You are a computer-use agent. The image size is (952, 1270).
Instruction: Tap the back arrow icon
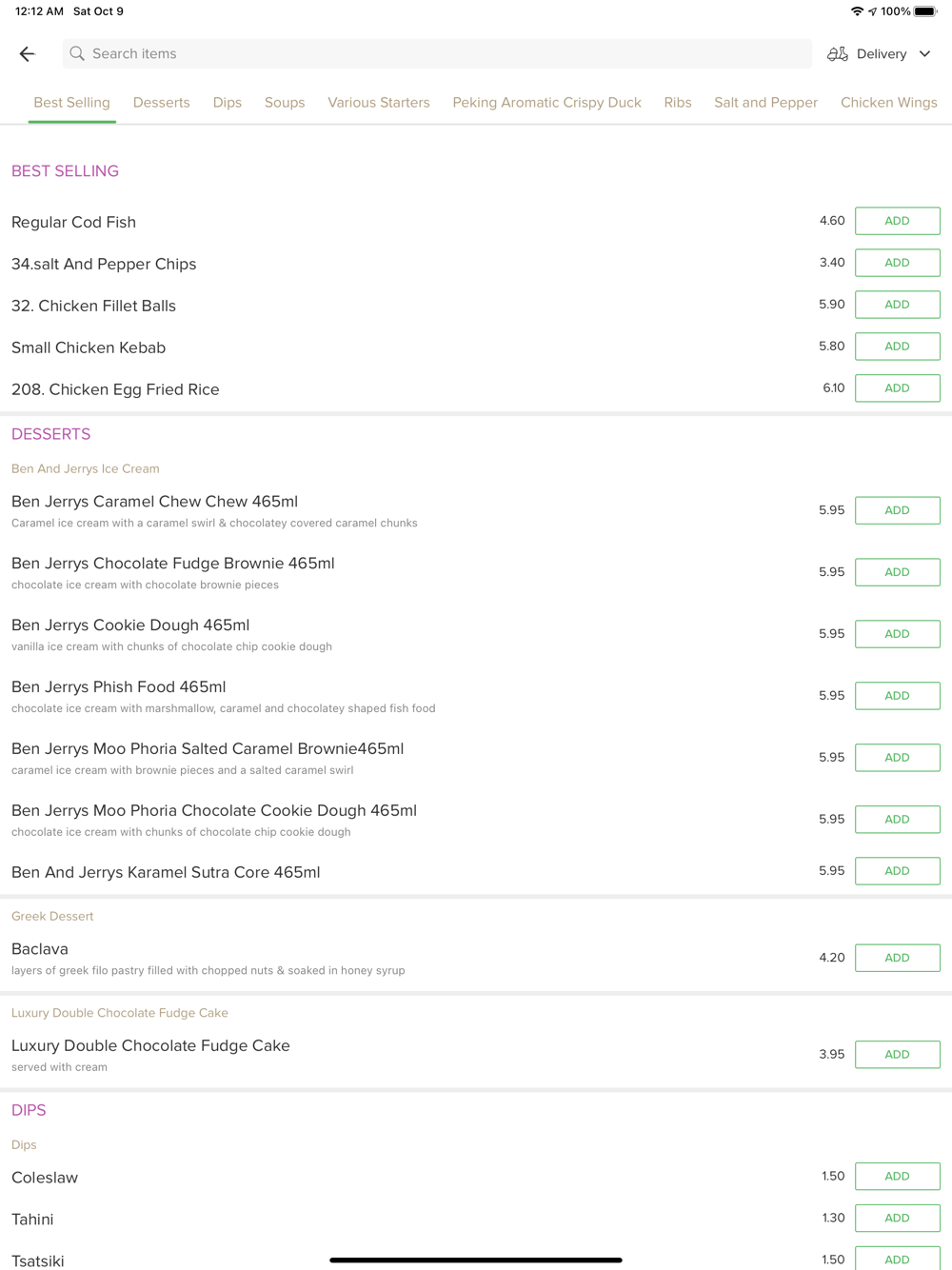(x=27, y=54)
